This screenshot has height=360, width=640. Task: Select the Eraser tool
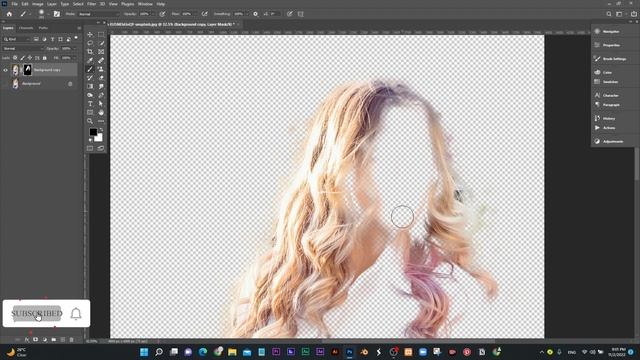pos(101,78)
